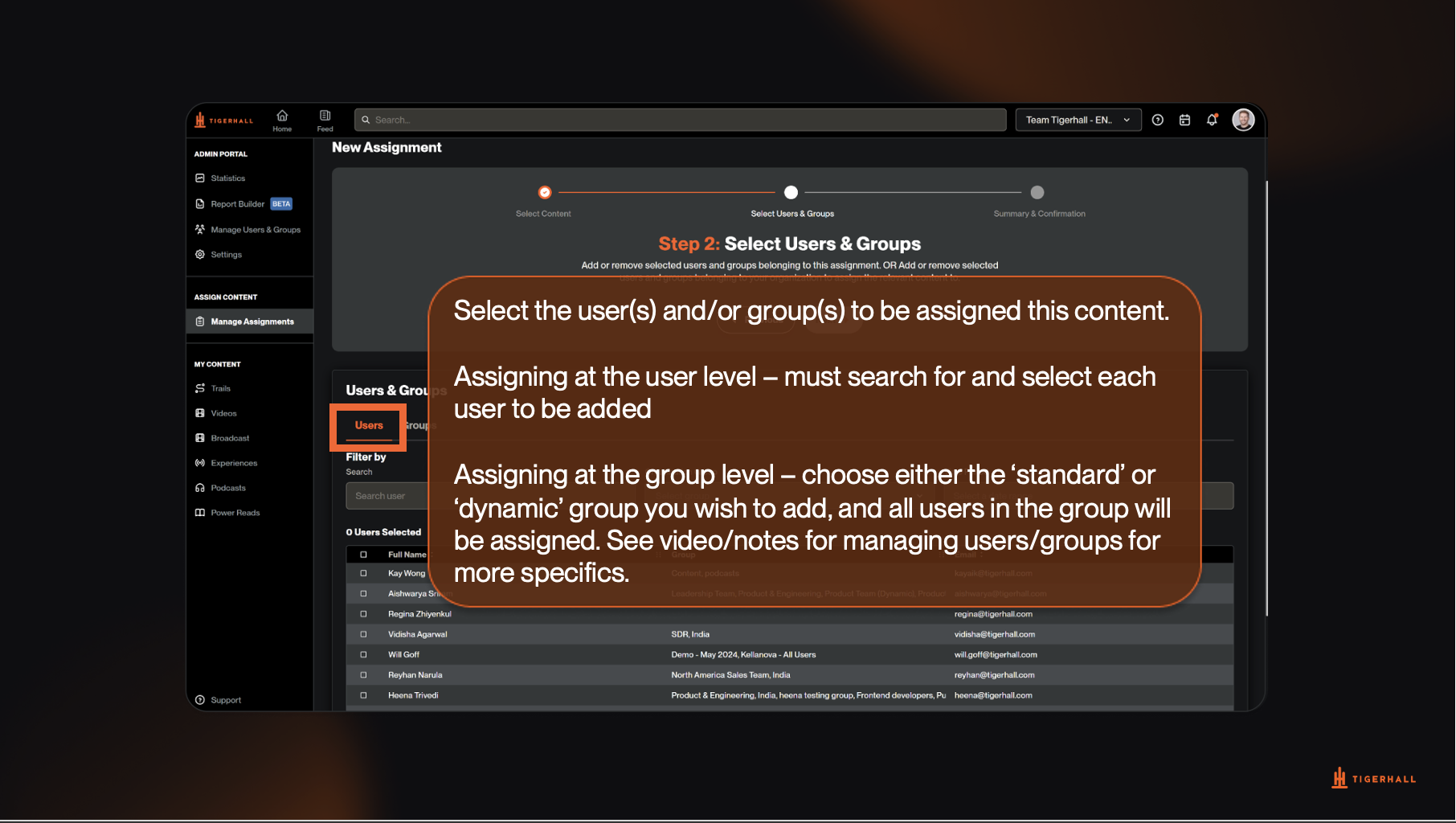
Task: Check the box for Kay Wong
Action: click(x=363, y=574)
